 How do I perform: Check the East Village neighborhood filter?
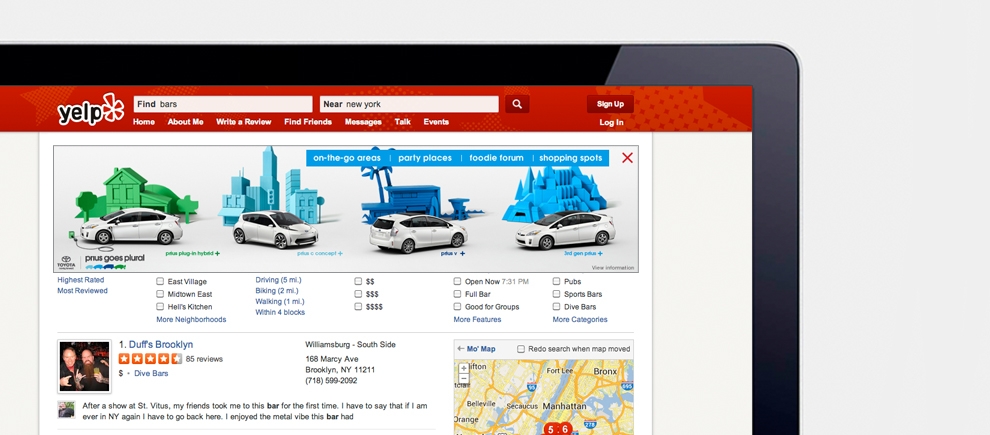[x=160, y=282]
